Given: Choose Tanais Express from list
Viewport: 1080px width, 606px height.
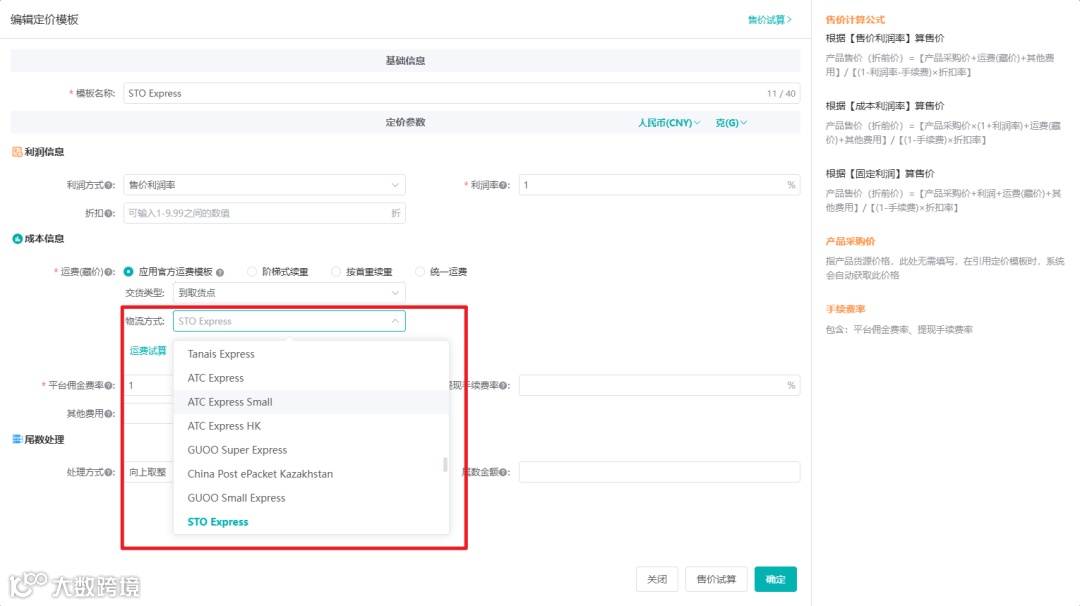Looking at the screenshot, I should pyautogui.click(x=311, y=354).
